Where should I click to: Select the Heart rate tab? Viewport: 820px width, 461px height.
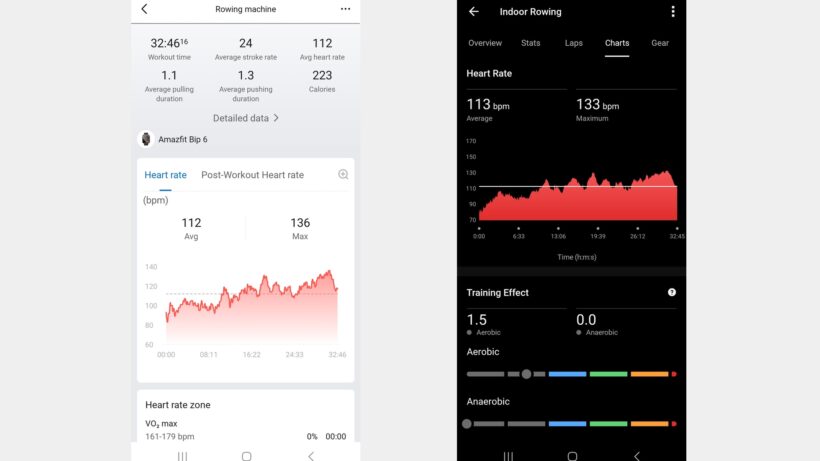(x=165, y=175)
